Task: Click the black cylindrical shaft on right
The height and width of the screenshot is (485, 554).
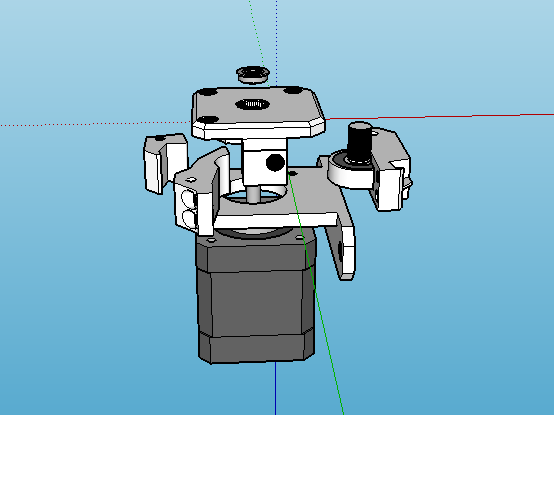Action: [x=360, y=141]
